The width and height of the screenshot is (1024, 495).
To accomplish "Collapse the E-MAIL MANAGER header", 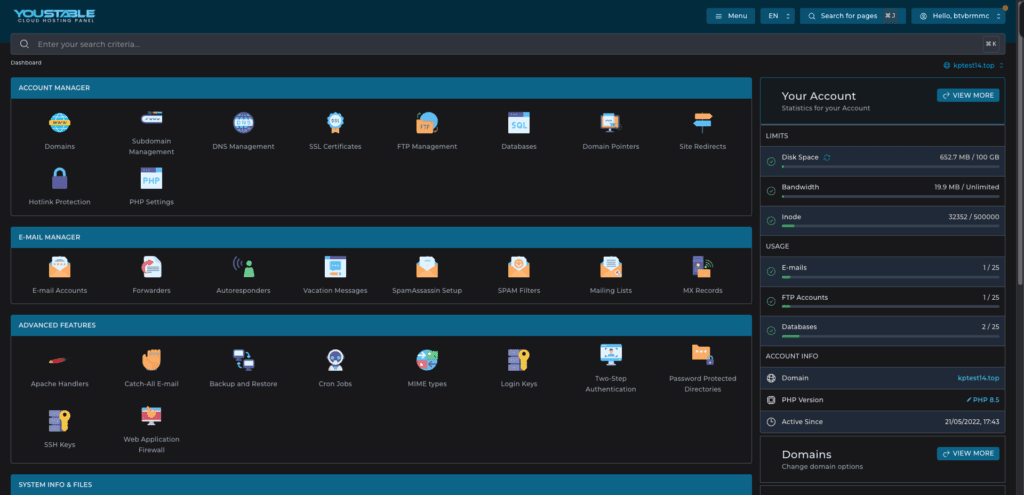I will pos(381,237).
